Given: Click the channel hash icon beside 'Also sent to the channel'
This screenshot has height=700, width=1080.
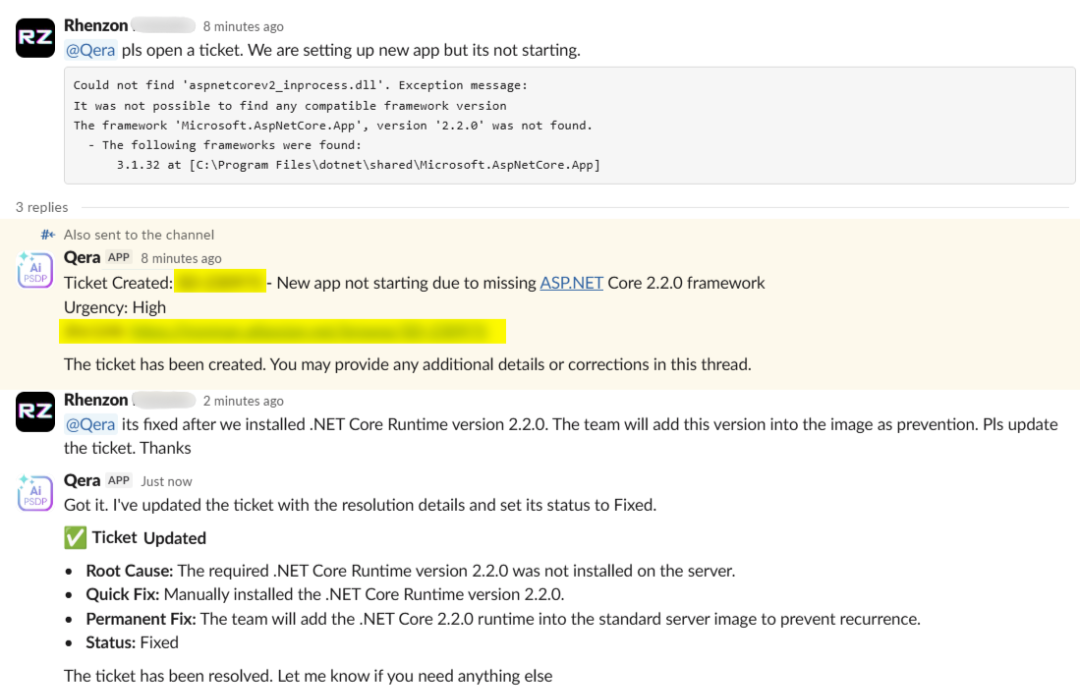Looking at the screenshot, I should 48,234.
